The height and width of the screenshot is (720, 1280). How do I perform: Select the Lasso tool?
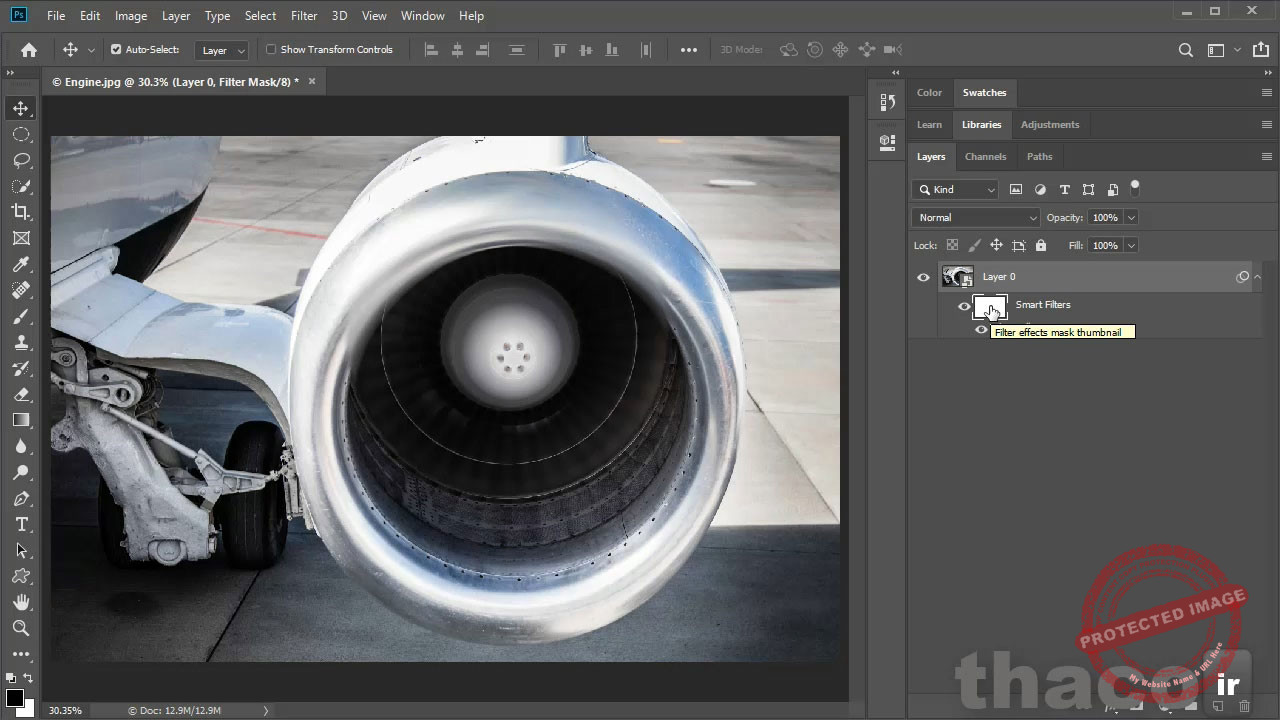pyautogui.click(x=21, y=160)
